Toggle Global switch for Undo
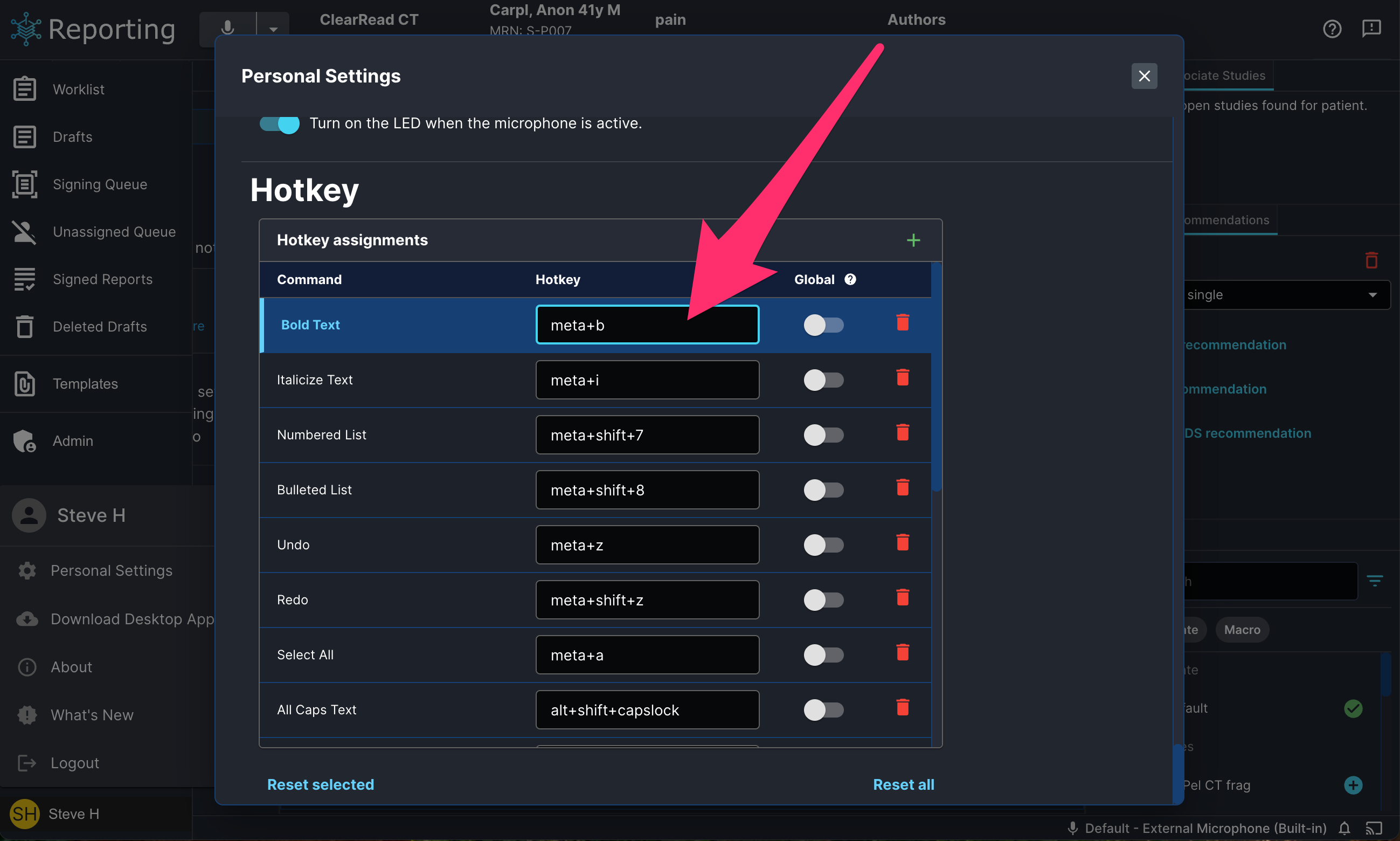Screen dimensions: 1400x841 pyautogui.click(x=823, y=544)
